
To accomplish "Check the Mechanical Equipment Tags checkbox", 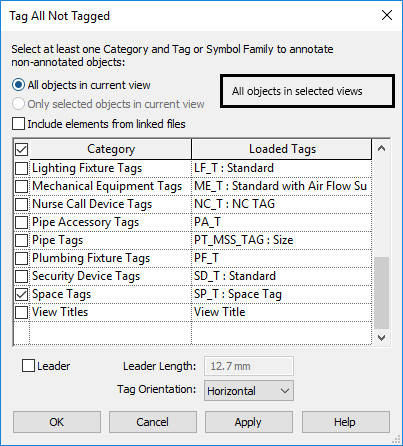I will click(22, 186).
